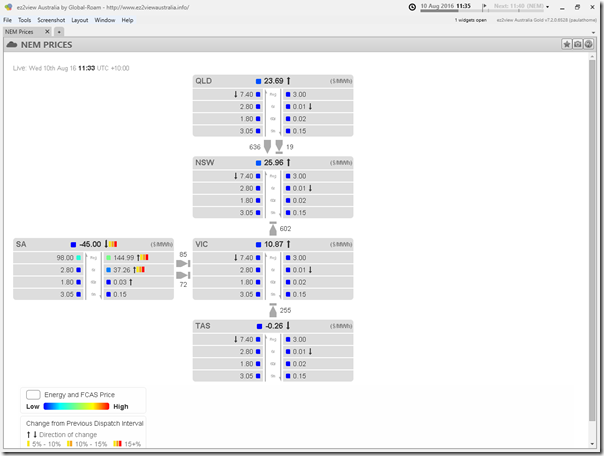This screenshot has width=604, height=456.
Task: Click the cloud icon beside NEM PRICES
Action: pos(12,45)
